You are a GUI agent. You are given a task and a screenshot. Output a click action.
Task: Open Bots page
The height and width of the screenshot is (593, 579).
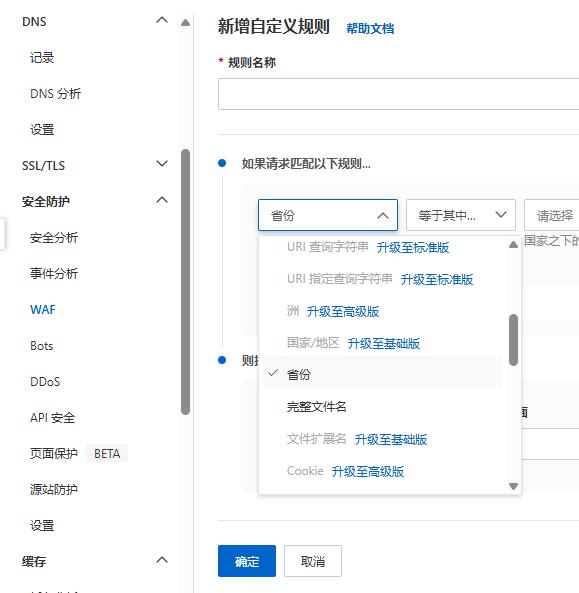tap(42, 346)
